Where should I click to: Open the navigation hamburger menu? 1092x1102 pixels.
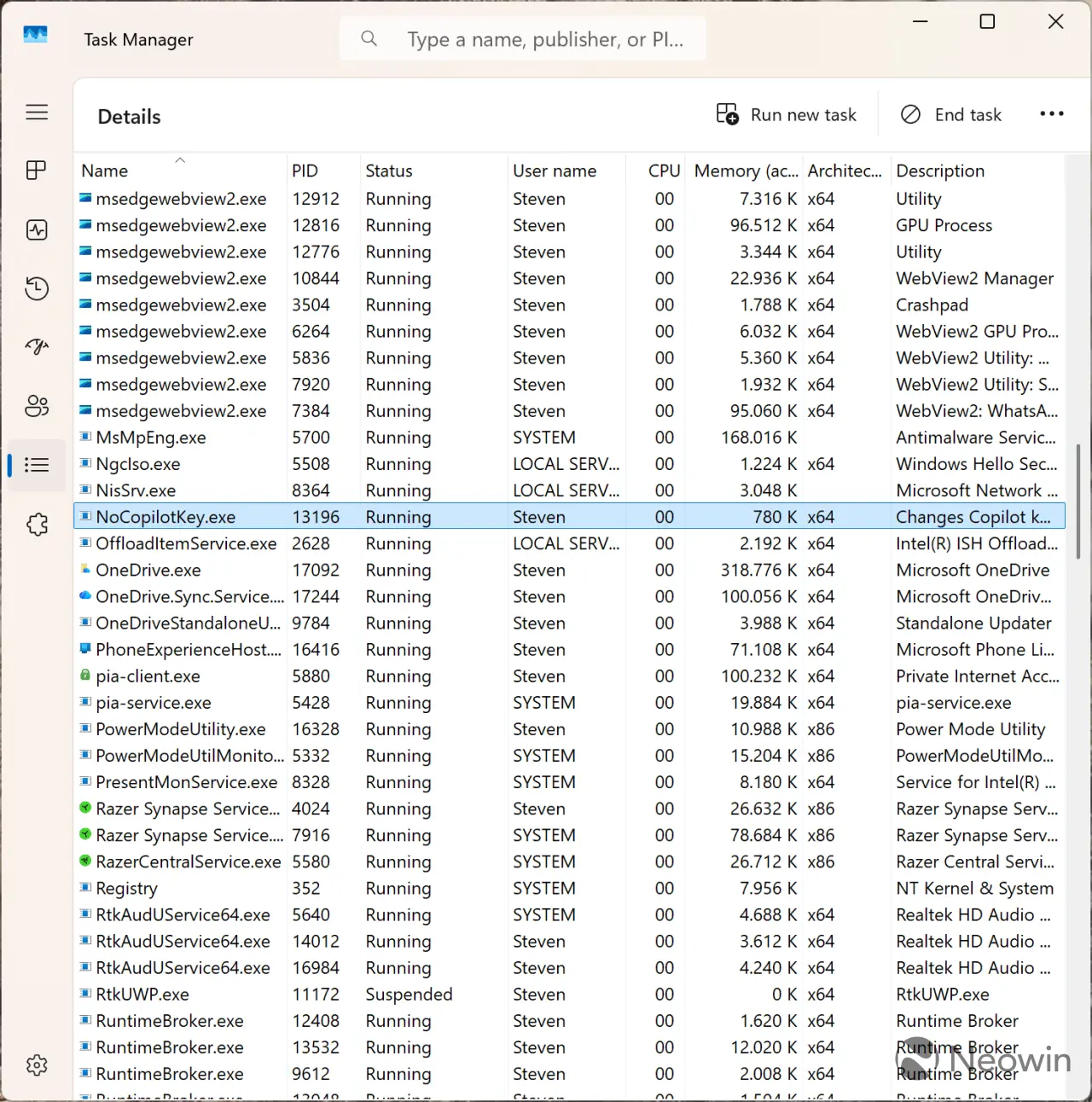(37, 113)
